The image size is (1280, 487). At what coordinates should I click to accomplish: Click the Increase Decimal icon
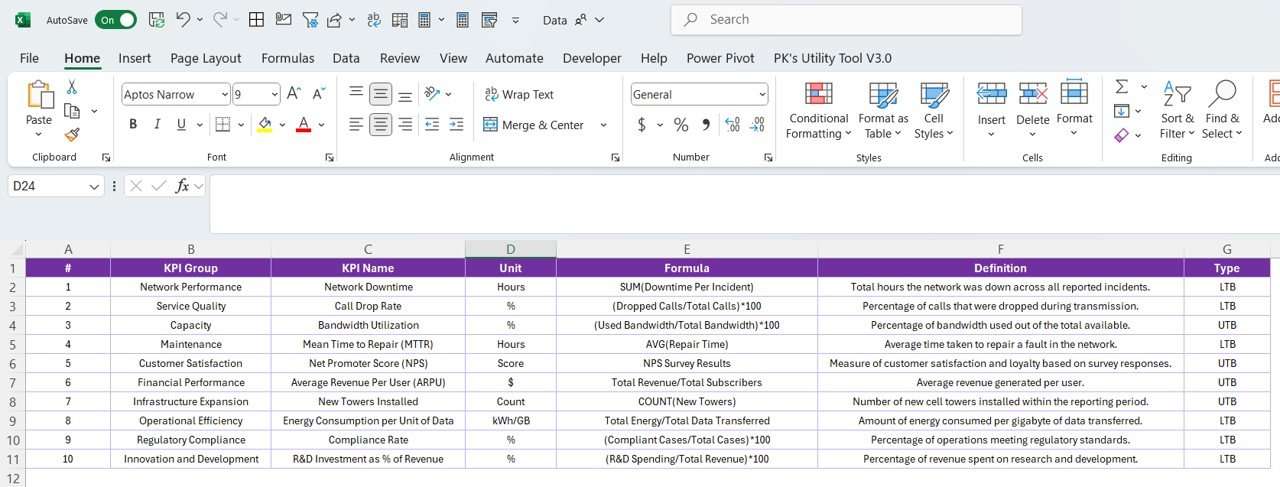pyautogui.click(x=732, y=125)
